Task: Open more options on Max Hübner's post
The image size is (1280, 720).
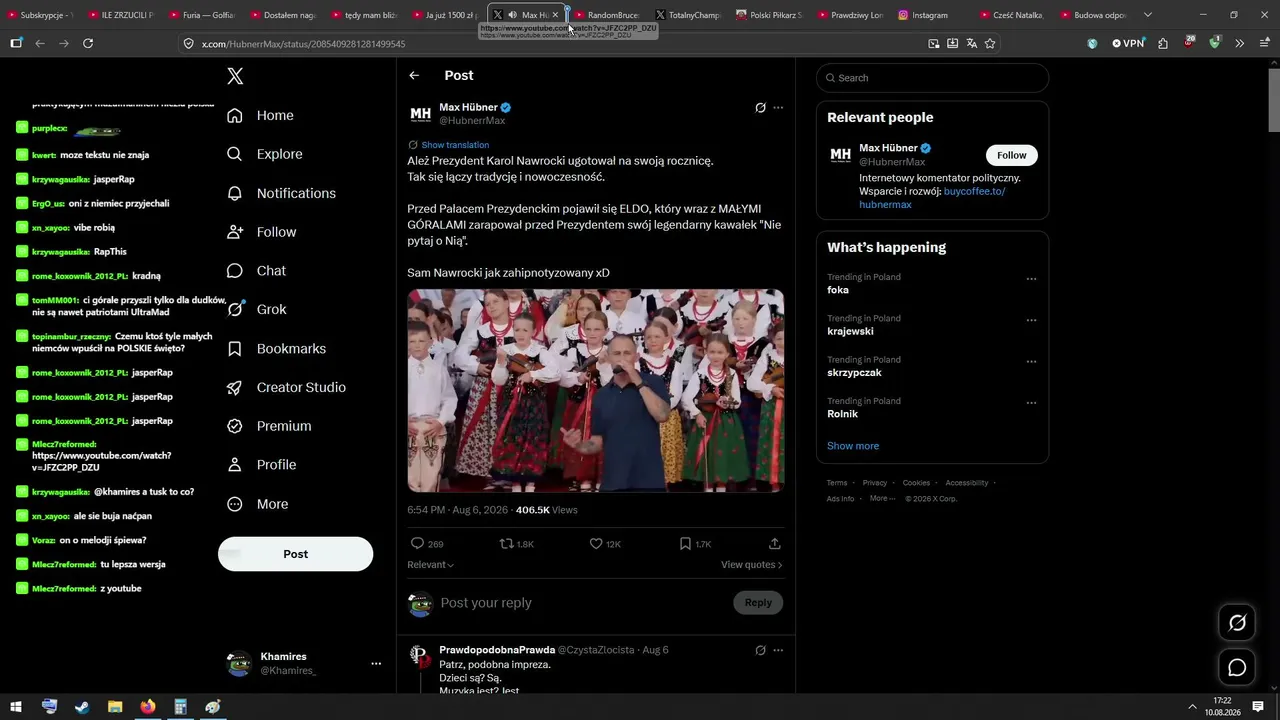Action: (778, 107)
